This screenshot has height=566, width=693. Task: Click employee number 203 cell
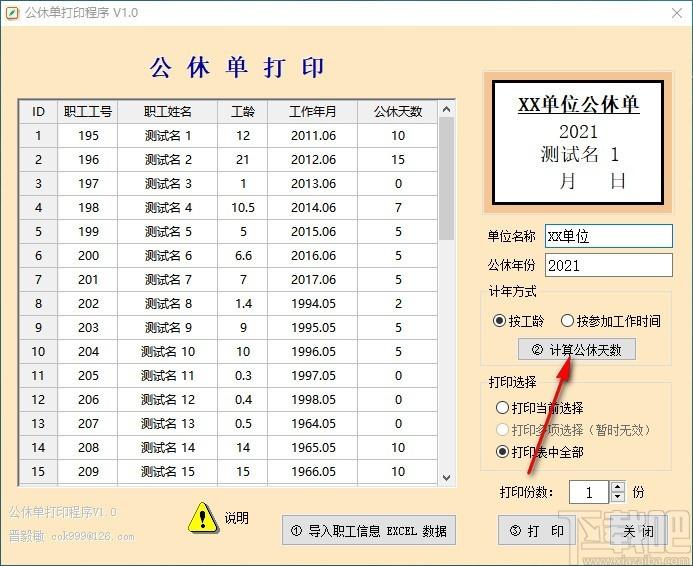88,327
